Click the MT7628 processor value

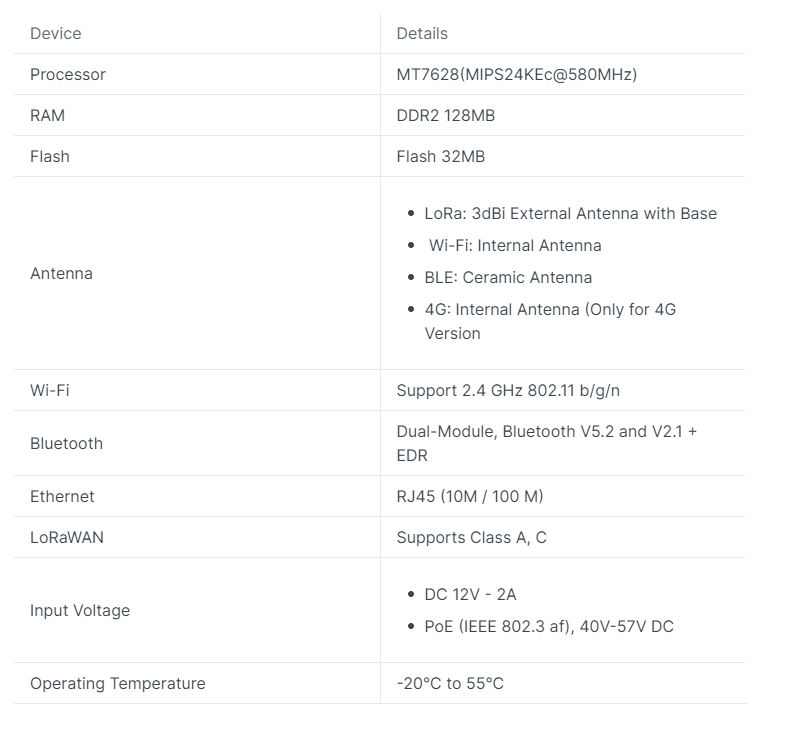click(516, 74)
